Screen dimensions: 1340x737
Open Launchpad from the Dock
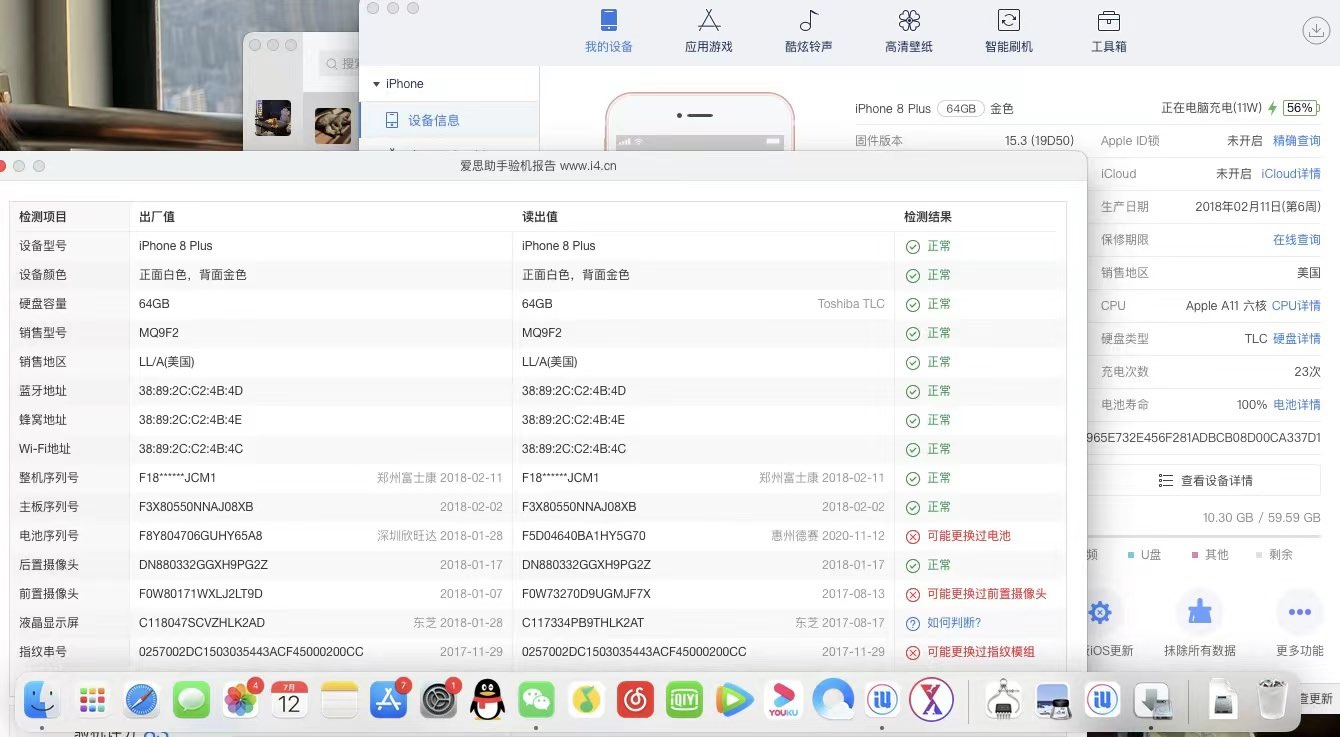(x=93, y=700)
